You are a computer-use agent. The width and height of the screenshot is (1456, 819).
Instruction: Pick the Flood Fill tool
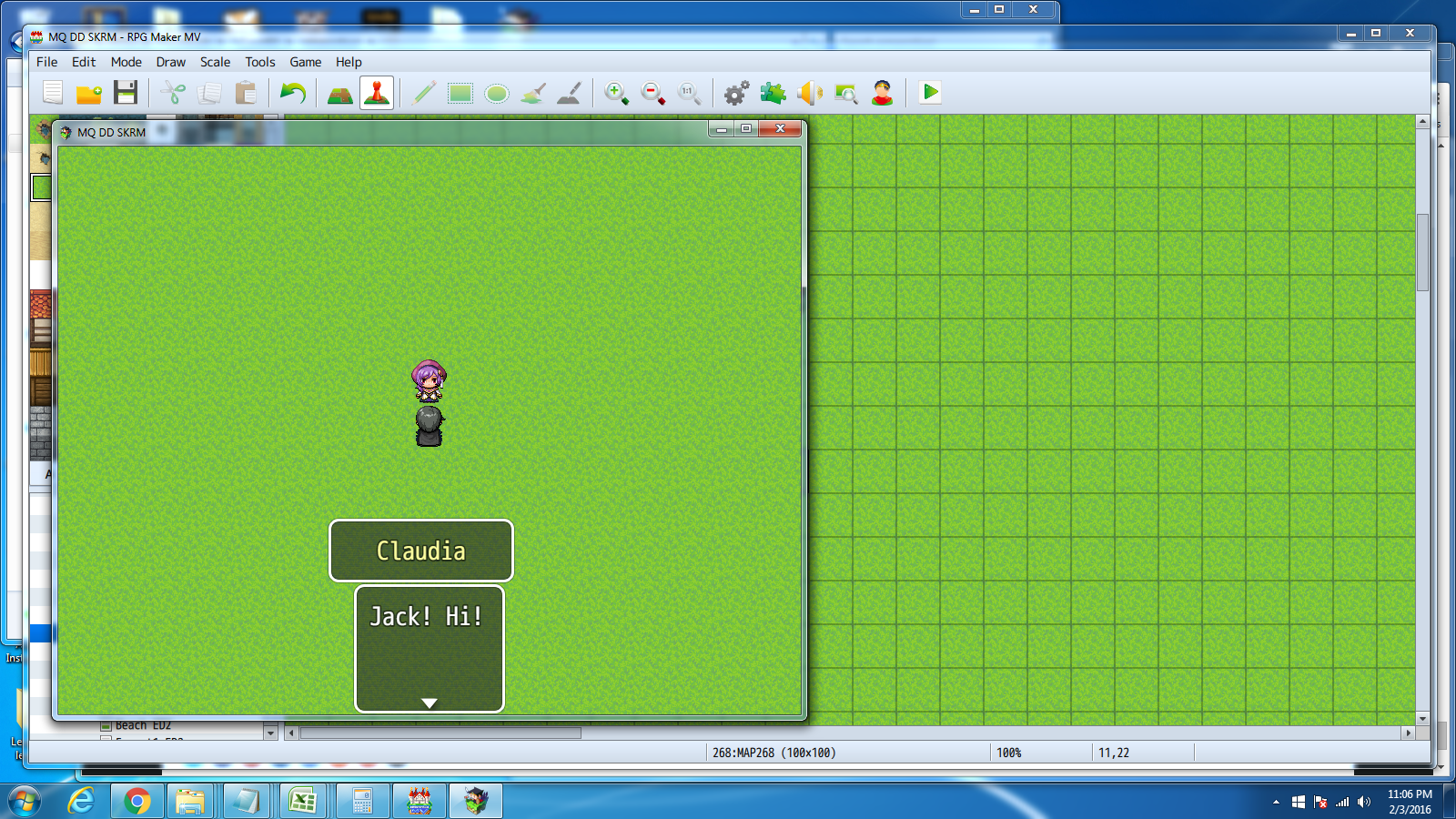(533, 93)
